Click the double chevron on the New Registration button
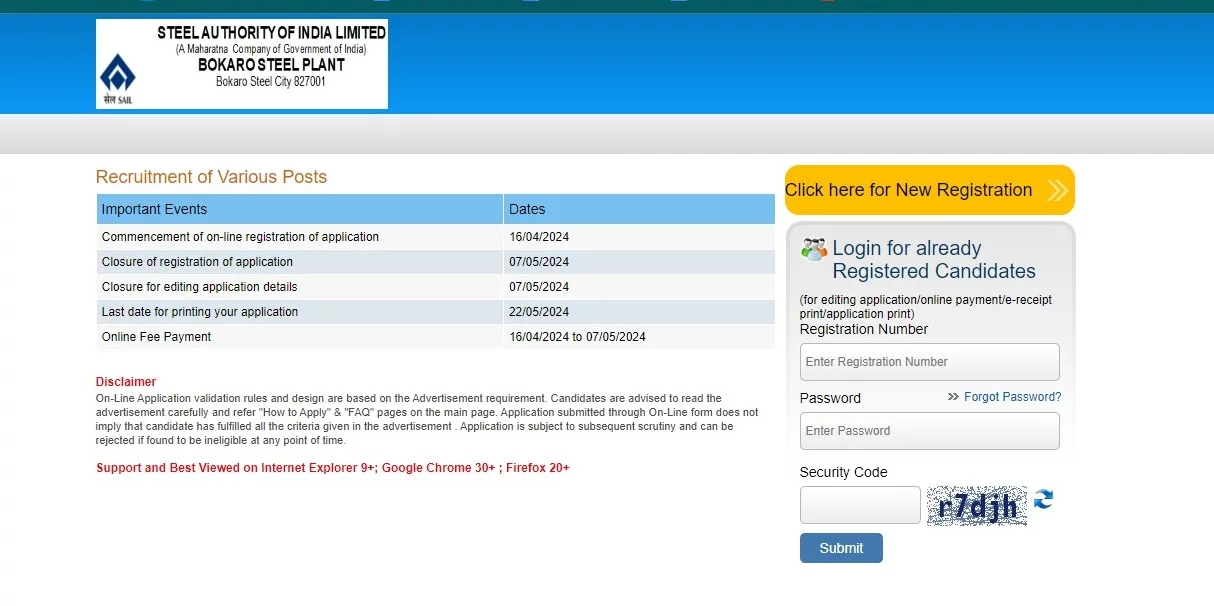 pos(1057,190)
